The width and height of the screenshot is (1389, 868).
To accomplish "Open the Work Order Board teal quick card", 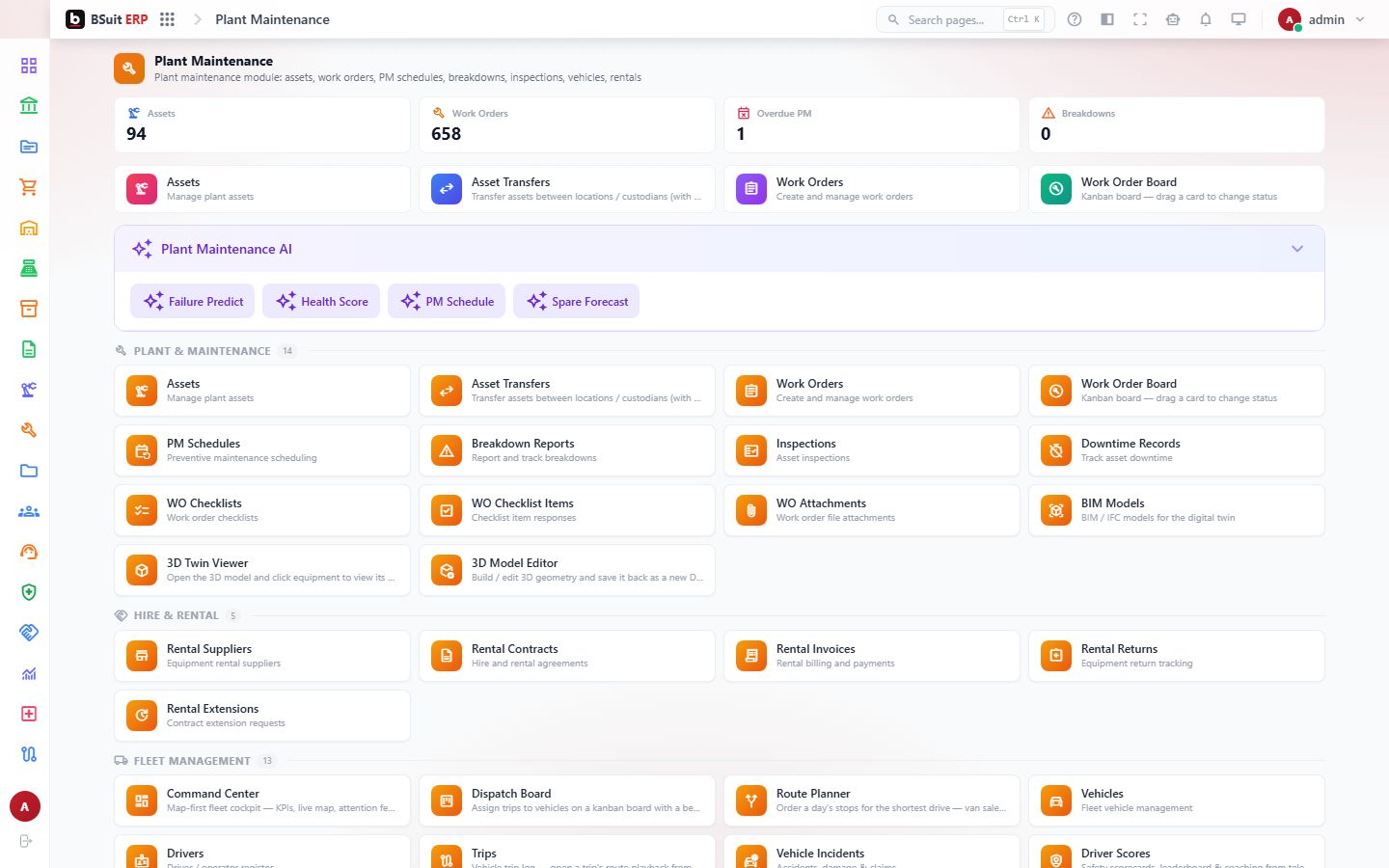I will pos(1177,189).
